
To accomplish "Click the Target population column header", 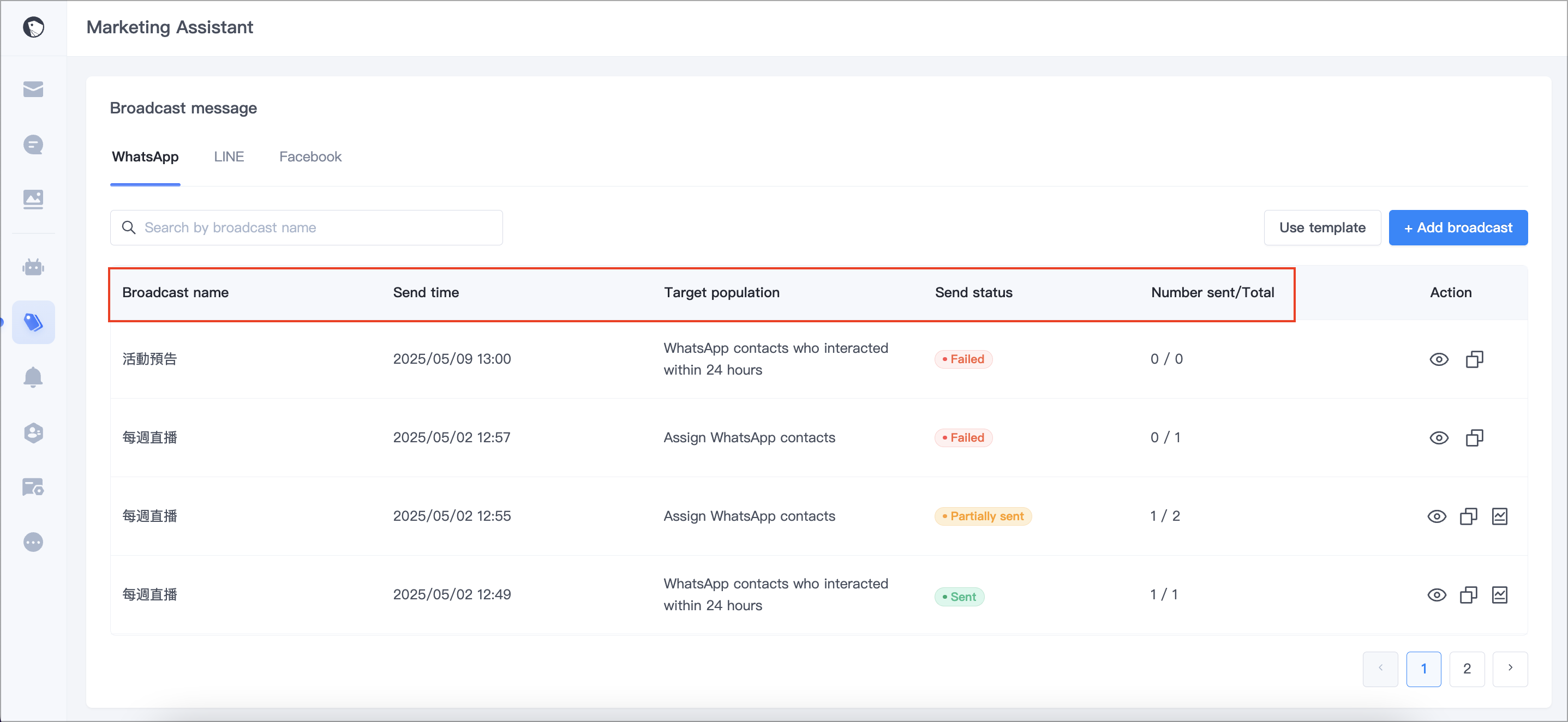I will [722, 293].
